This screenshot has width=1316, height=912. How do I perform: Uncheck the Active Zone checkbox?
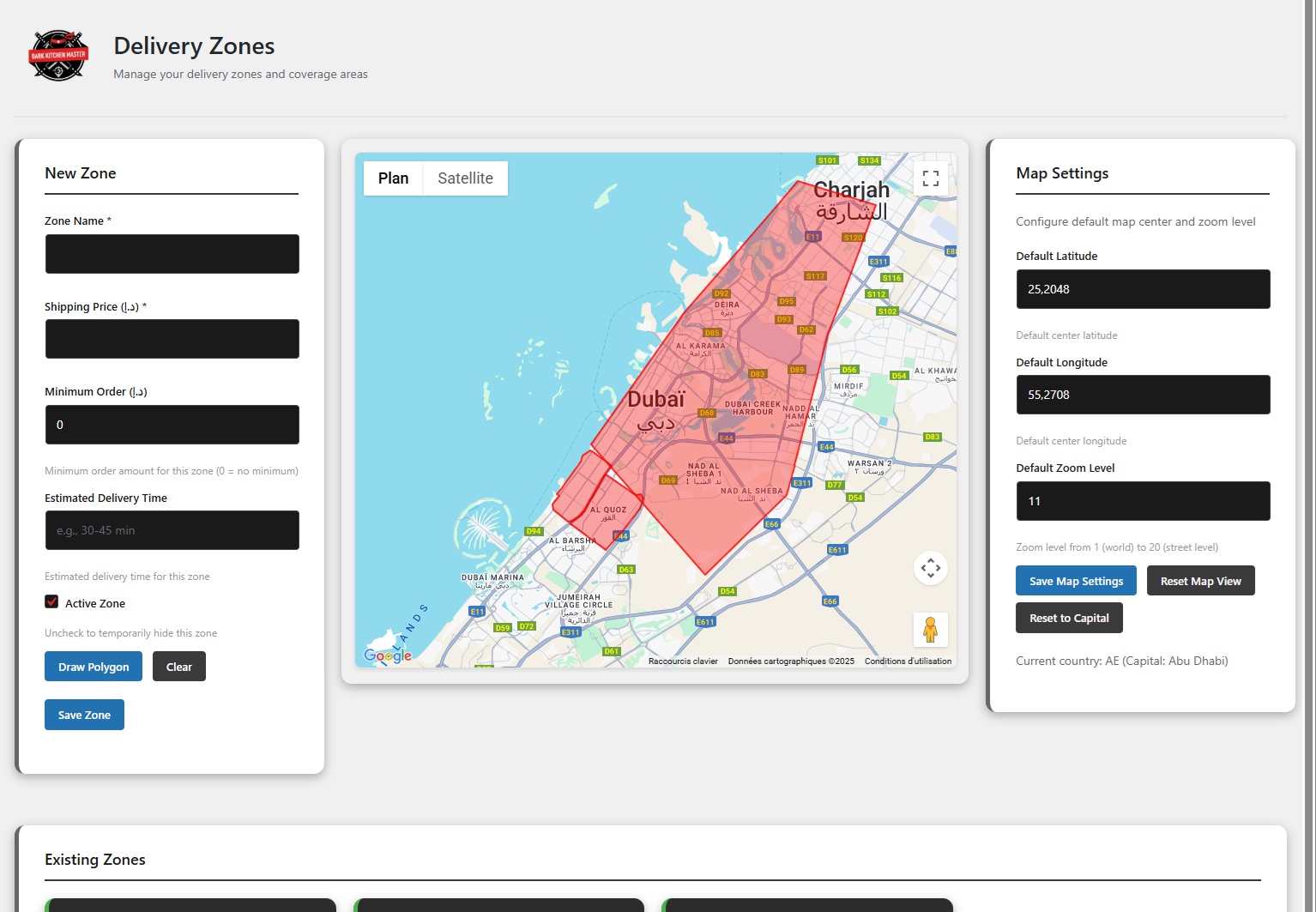point(51,602)
